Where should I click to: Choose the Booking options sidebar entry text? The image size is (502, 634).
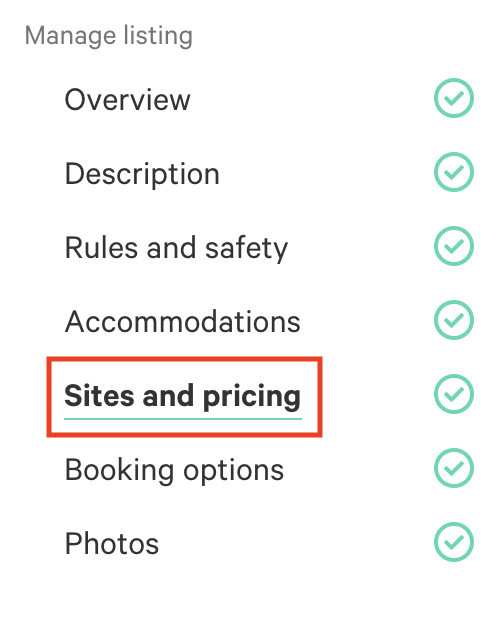tap(174, 471)
